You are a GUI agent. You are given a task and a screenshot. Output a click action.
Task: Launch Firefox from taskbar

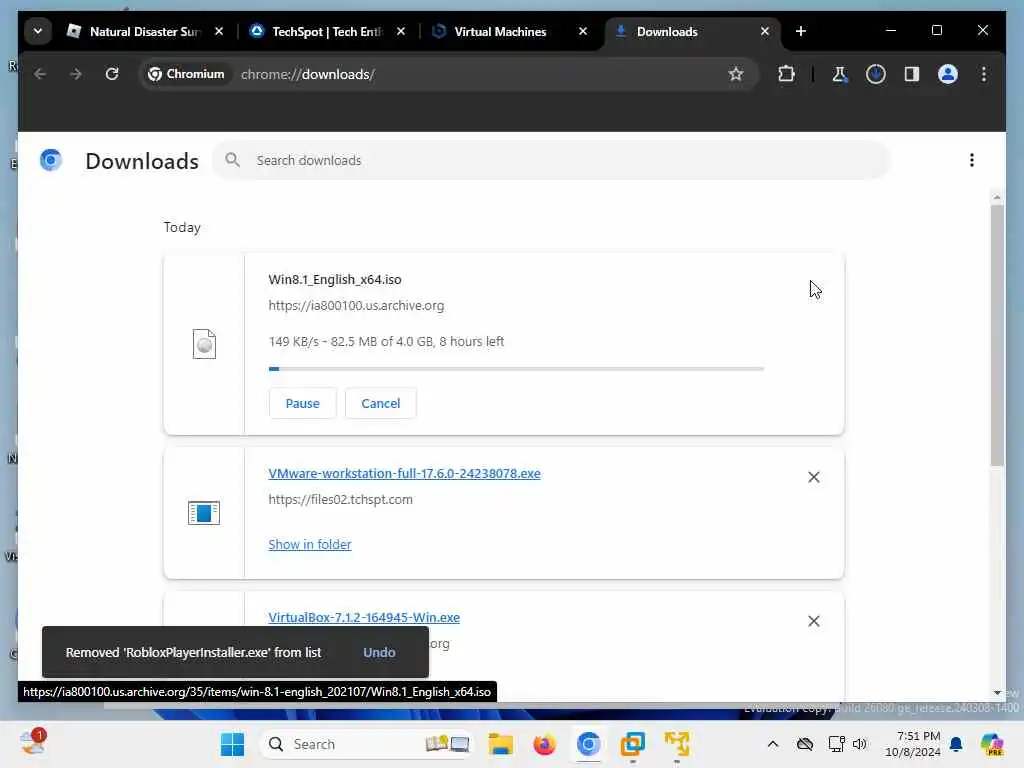(544, 744)
